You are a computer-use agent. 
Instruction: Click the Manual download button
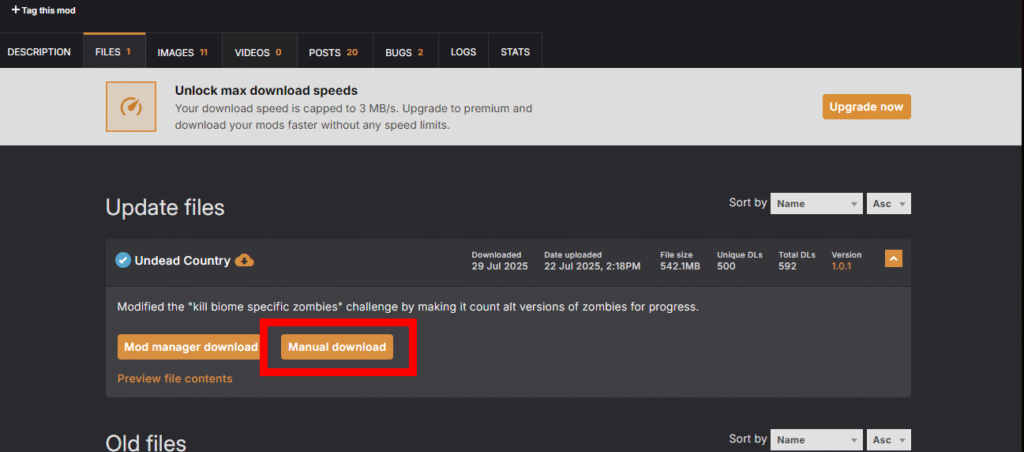coord(337,347)
